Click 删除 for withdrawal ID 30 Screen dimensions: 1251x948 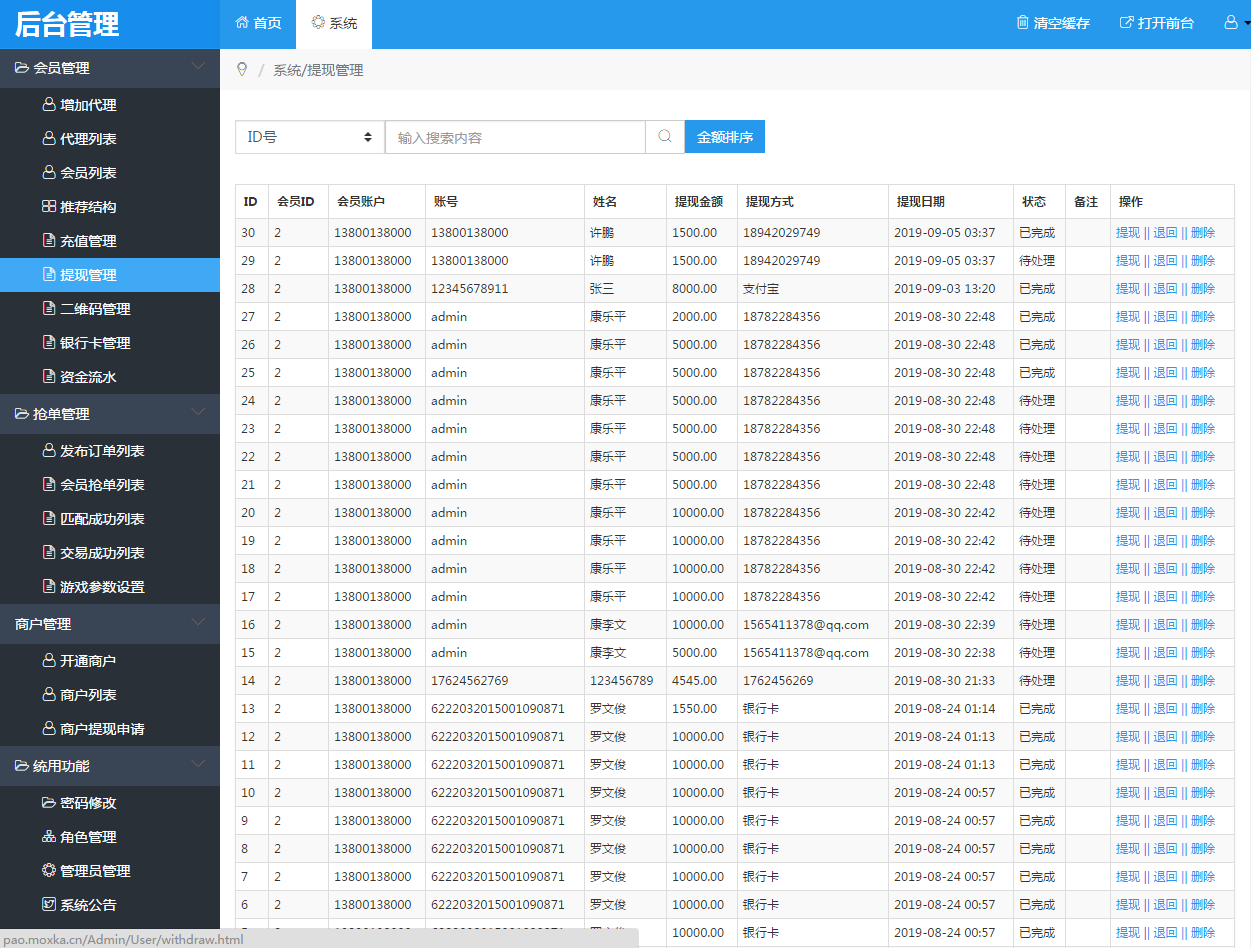1203,233
